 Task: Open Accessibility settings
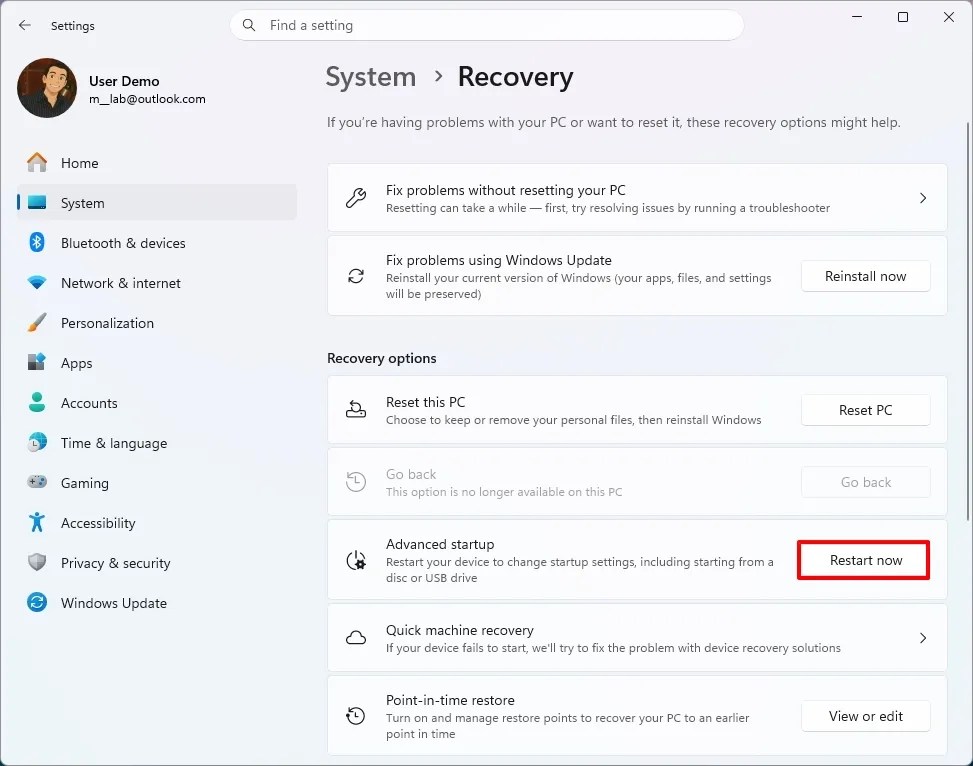(157, 523)
